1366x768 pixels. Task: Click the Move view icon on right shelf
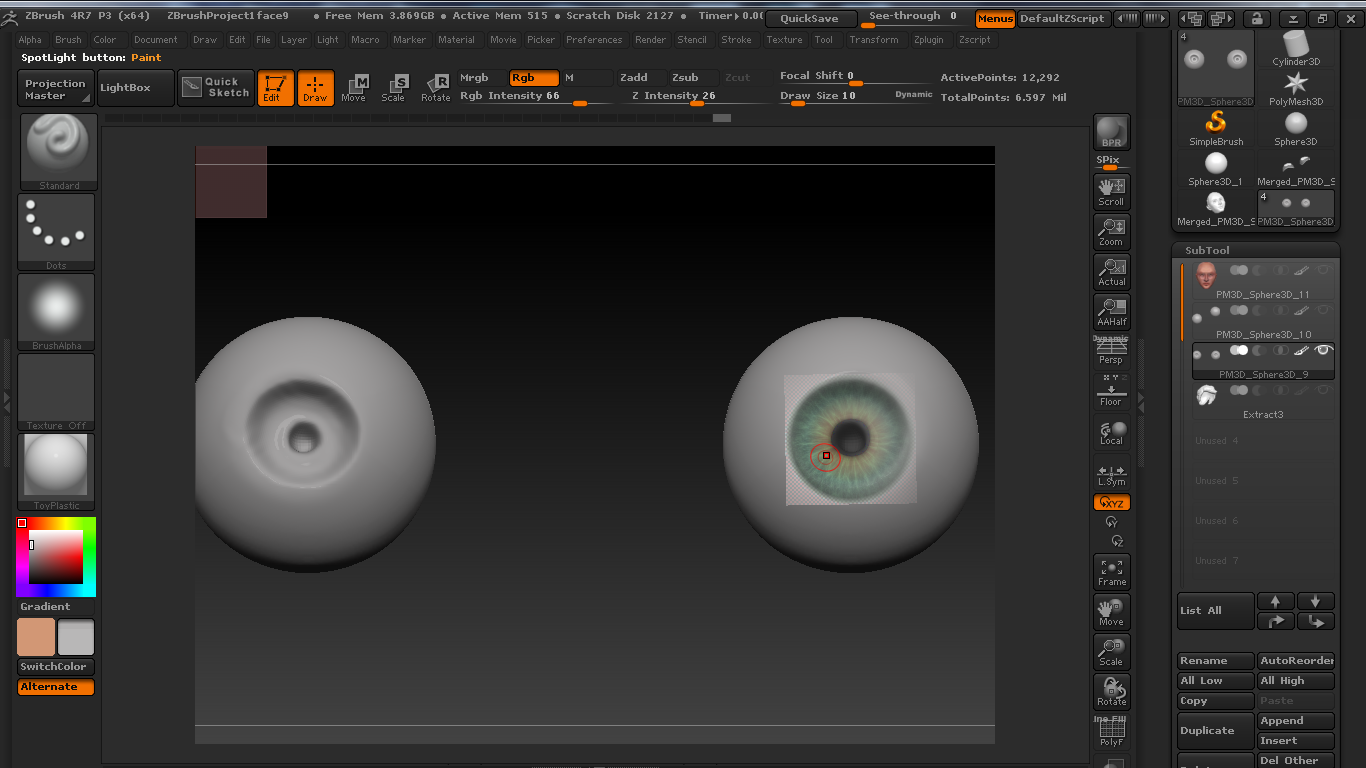coord(1111,611)
